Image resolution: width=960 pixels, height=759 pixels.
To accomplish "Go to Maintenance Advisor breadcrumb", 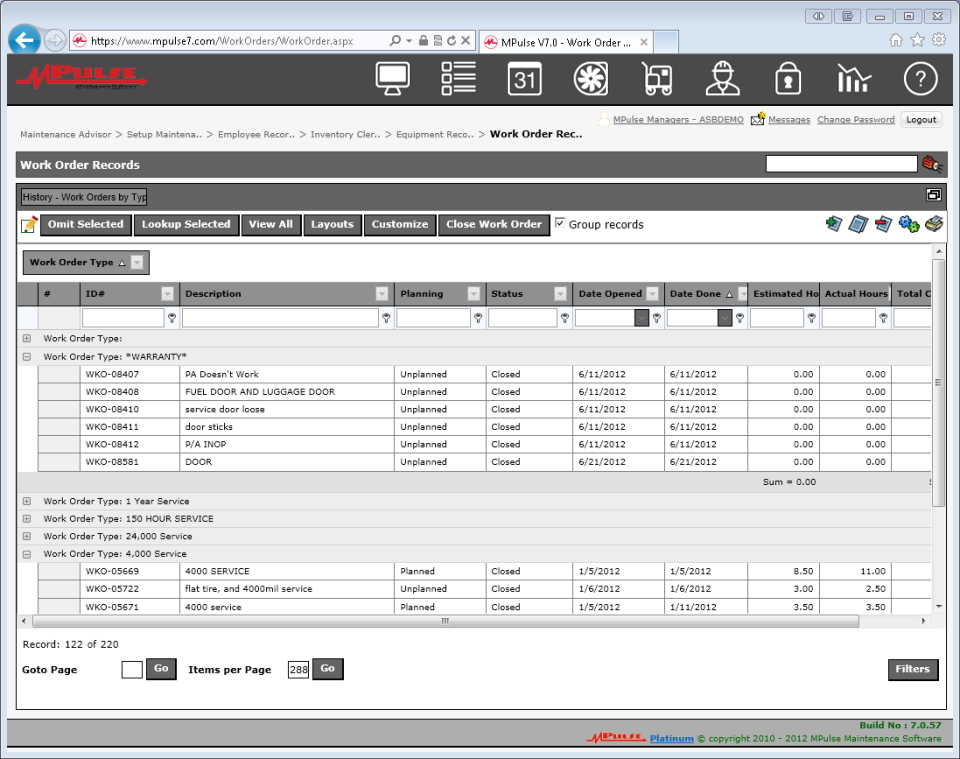I will pyautogui.click(x=66, y=134).
